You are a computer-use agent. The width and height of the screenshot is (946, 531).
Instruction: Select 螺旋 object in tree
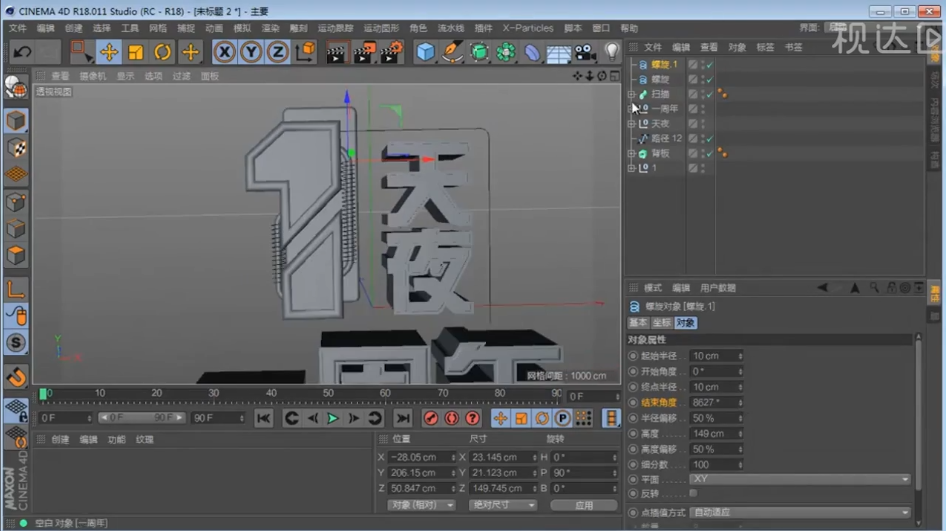point(660,80)
